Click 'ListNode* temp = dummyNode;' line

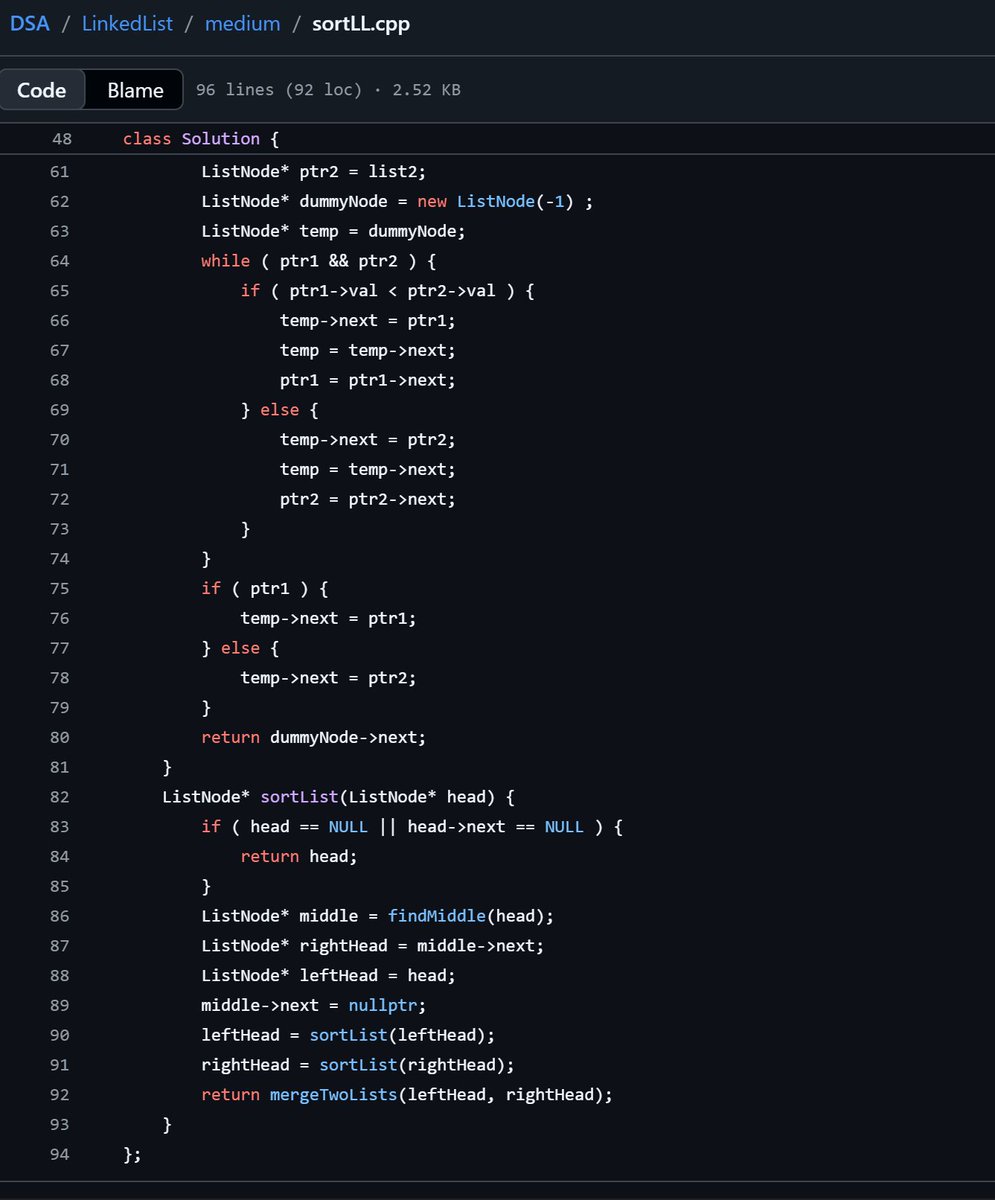[x=334, y=232]
